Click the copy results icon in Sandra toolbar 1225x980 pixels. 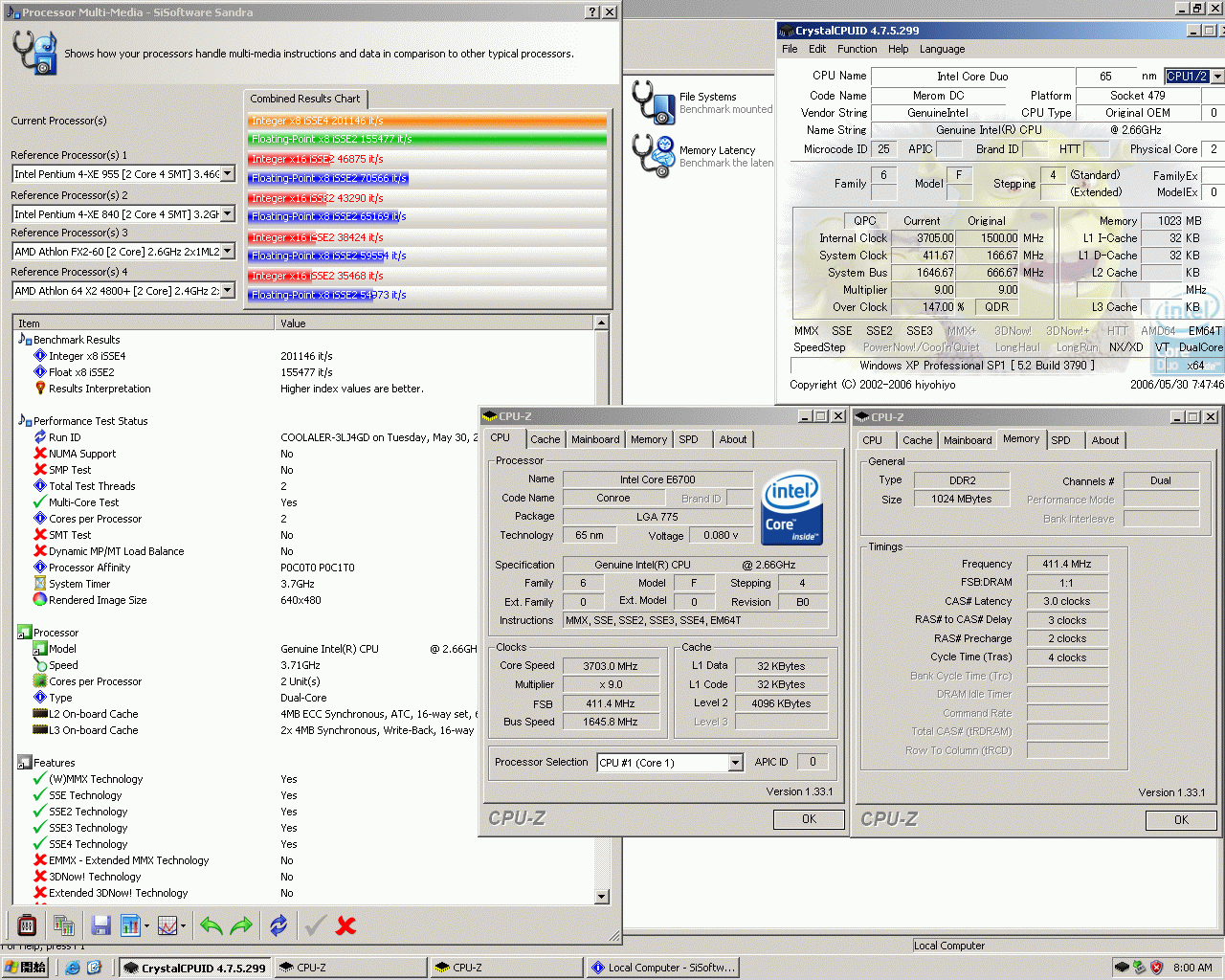(64, 924)
